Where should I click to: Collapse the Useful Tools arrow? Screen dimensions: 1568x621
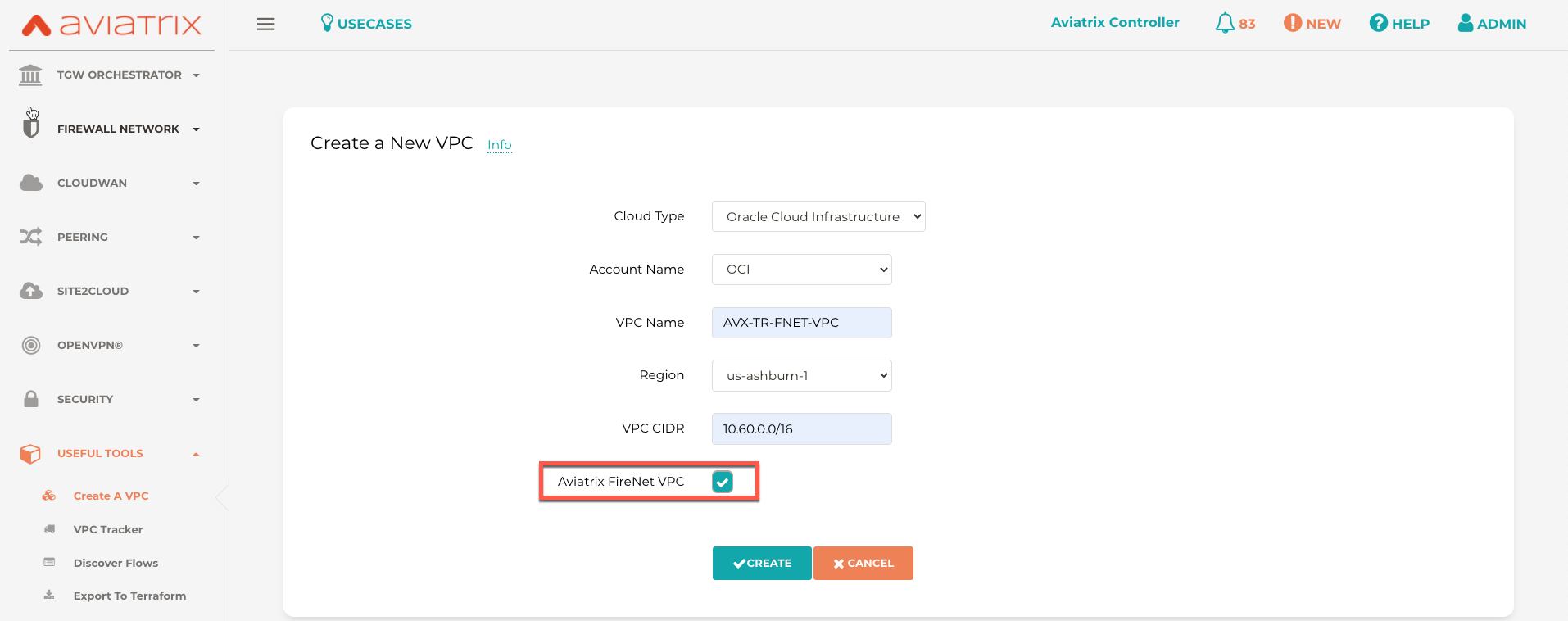pyautogui.click(x=196, y=454)
